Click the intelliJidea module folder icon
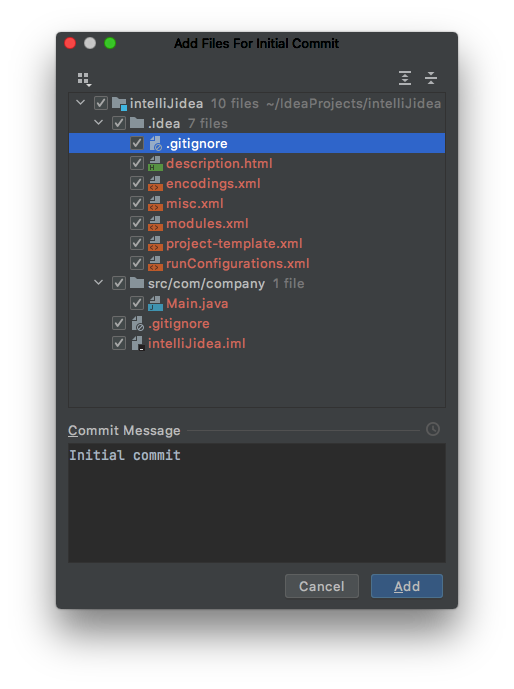Screen dimensions: 514x689 (119, 104)
